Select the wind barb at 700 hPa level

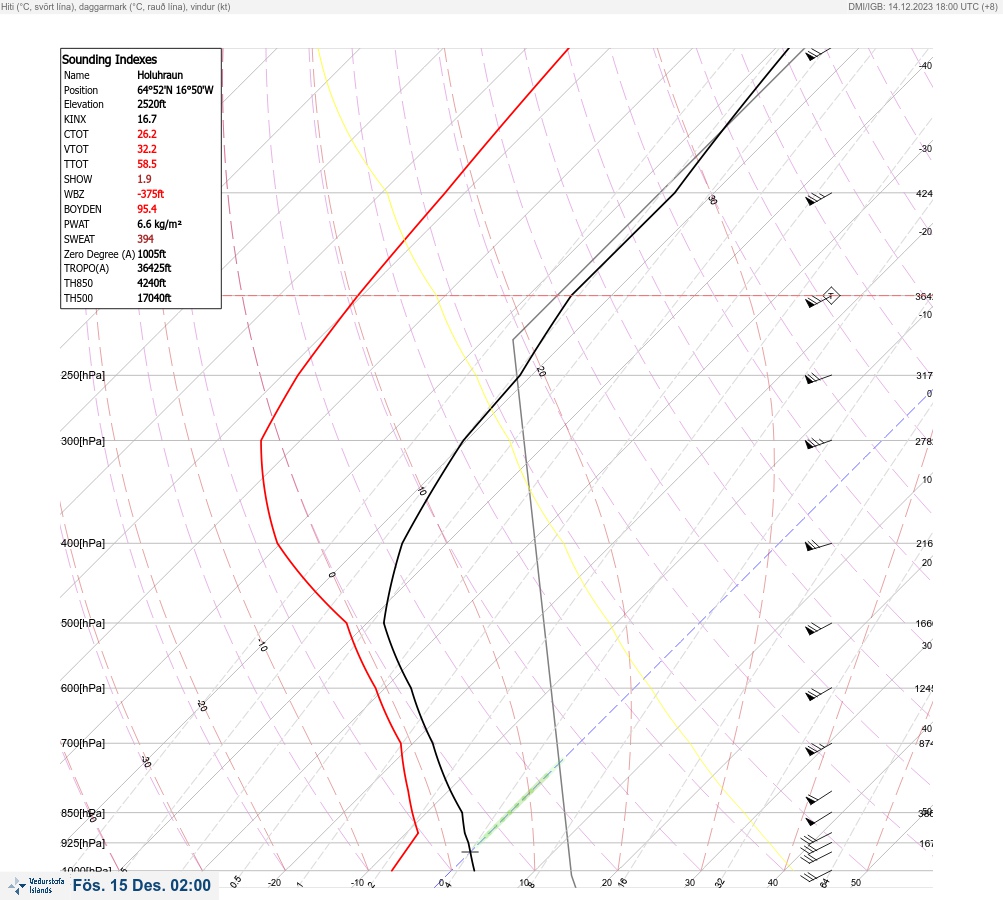point(818,748)
